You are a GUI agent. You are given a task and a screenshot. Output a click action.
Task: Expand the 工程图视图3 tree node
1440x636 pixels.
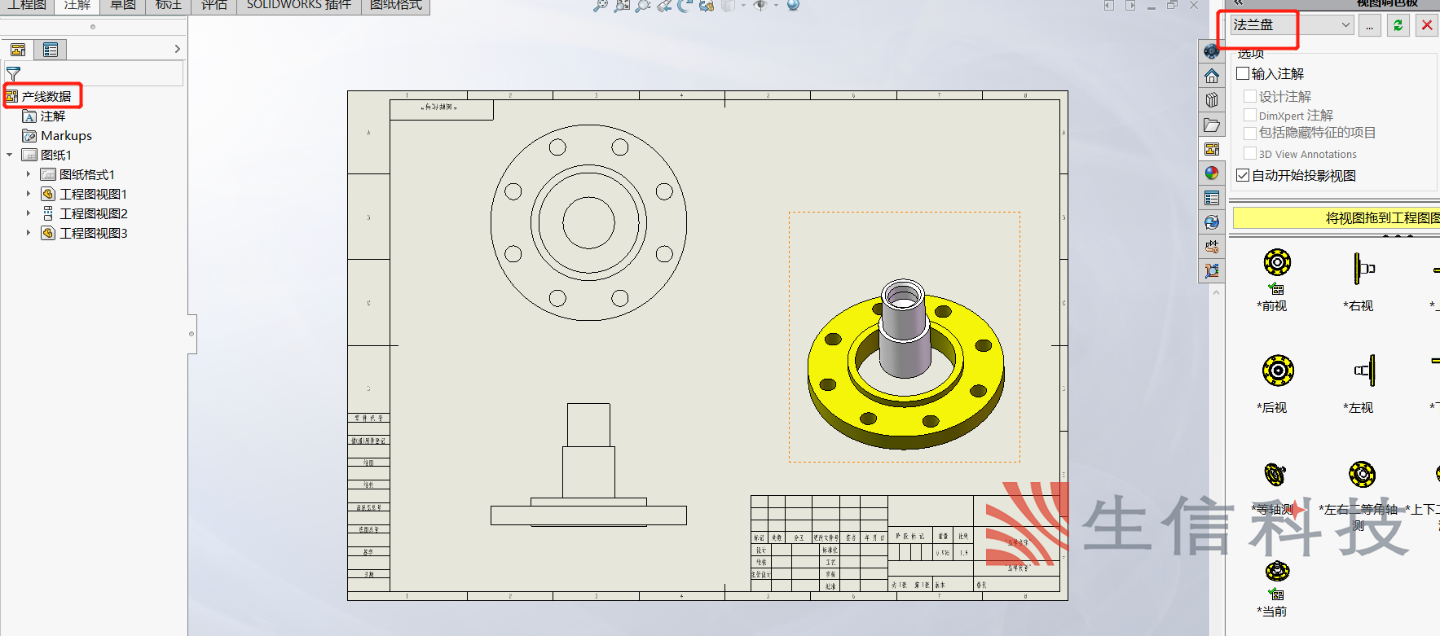[x=28, y=233]
